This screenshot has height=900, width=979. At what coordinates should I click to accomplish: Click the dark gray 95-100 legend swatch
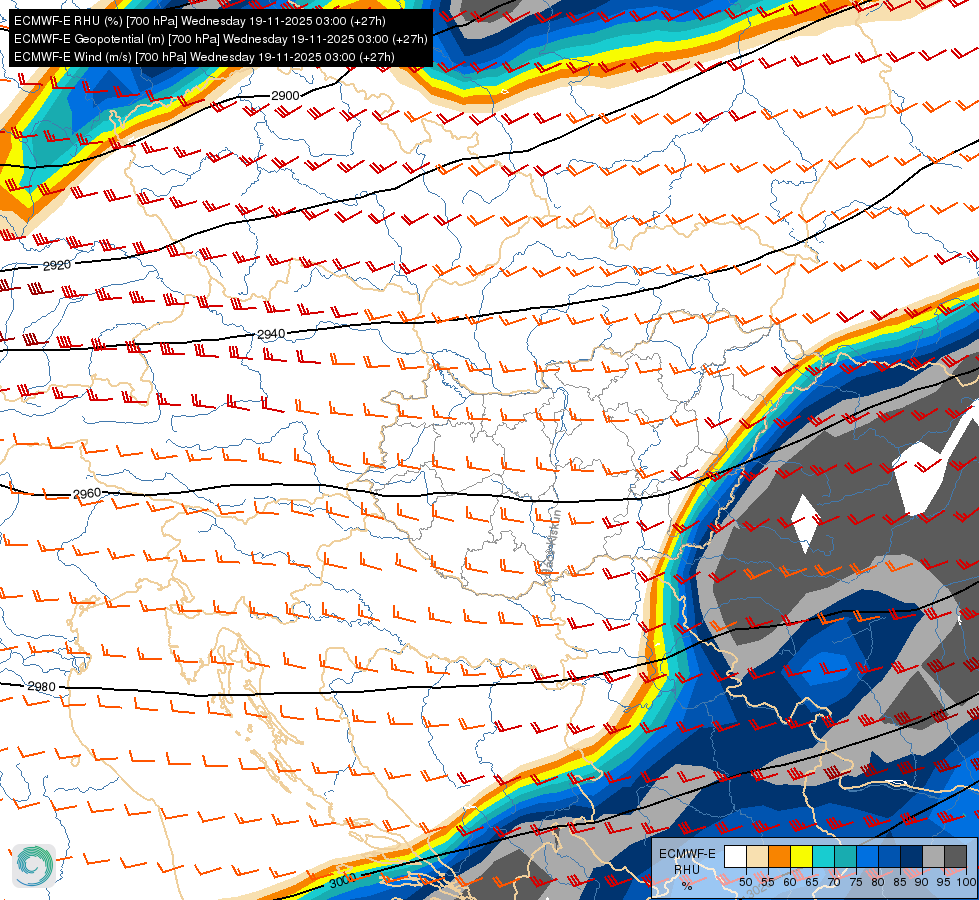click(x=955, y=856)
